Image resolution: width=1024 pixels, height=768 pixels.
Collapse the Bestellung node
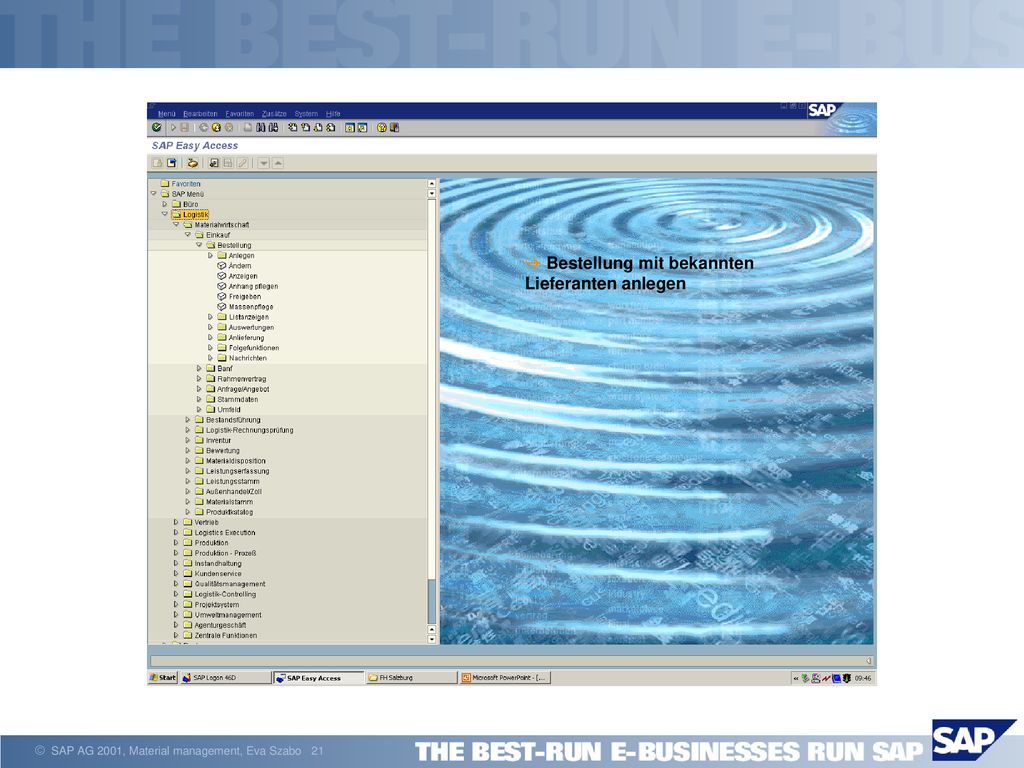pos(199,246)
